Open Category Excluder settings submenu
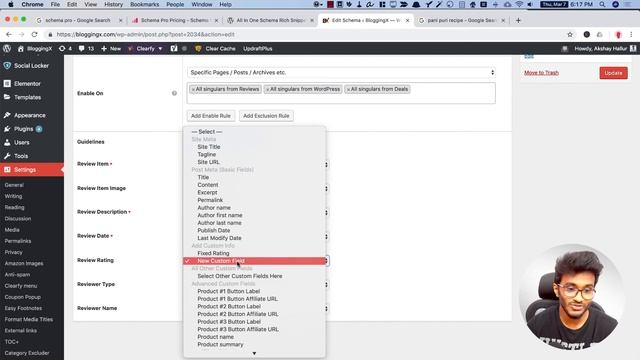The width and height of the screenshot is (640, 360). tap(27, 353)
